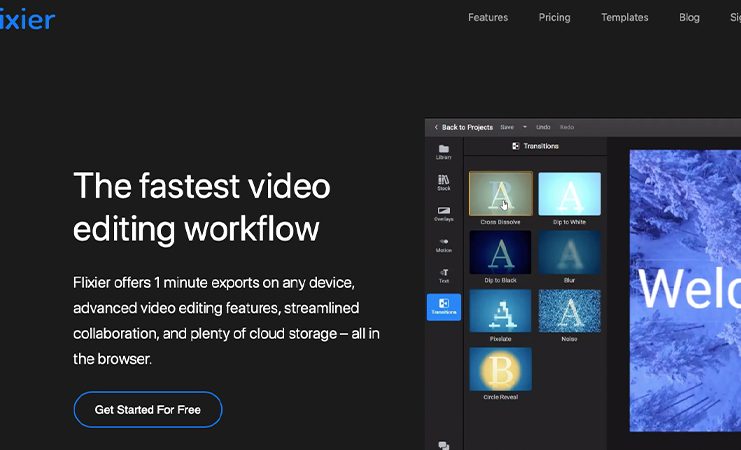Go Back to Projects

[x=467, y=127]
